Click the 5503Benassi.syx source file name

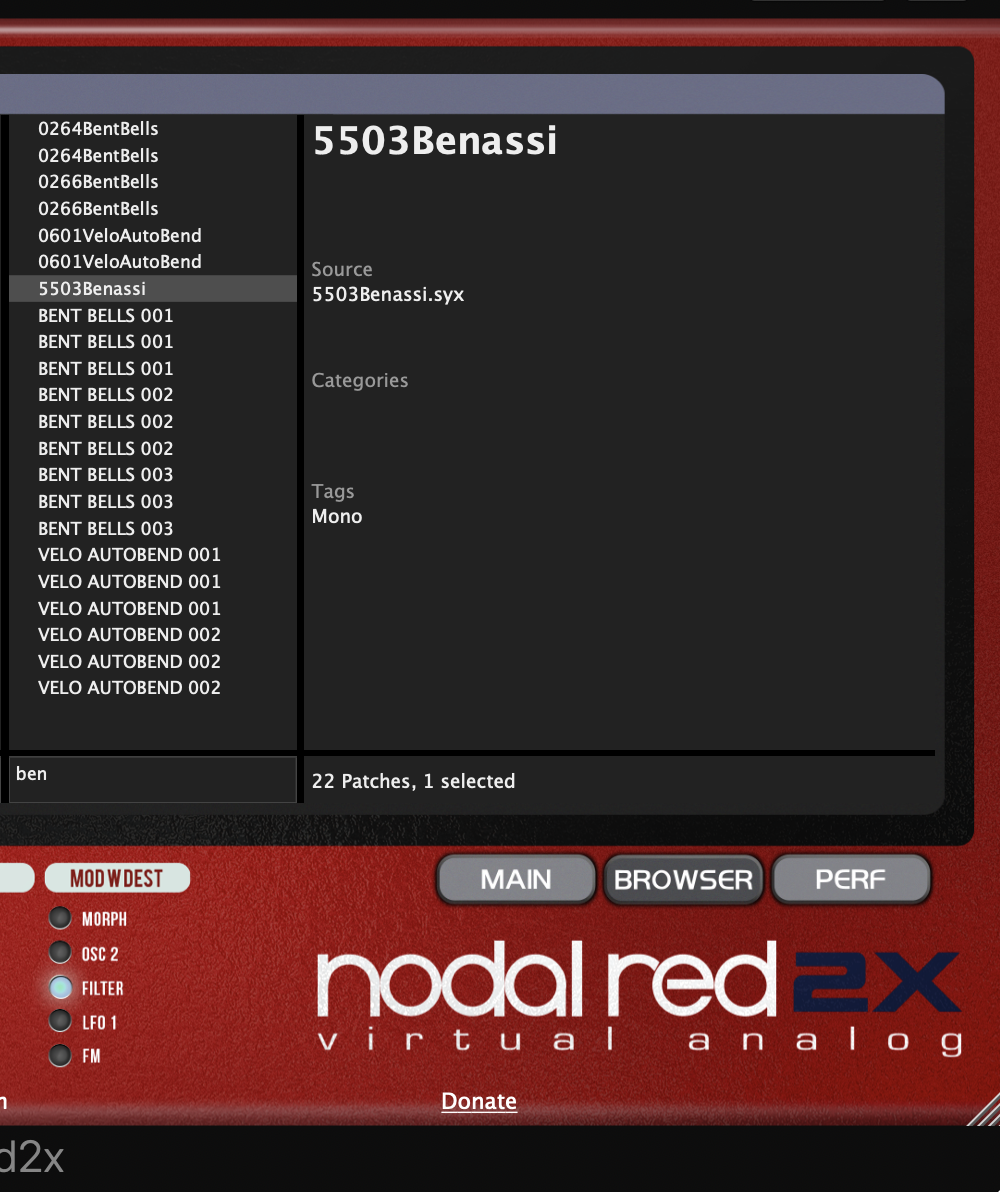coord(388,295)
